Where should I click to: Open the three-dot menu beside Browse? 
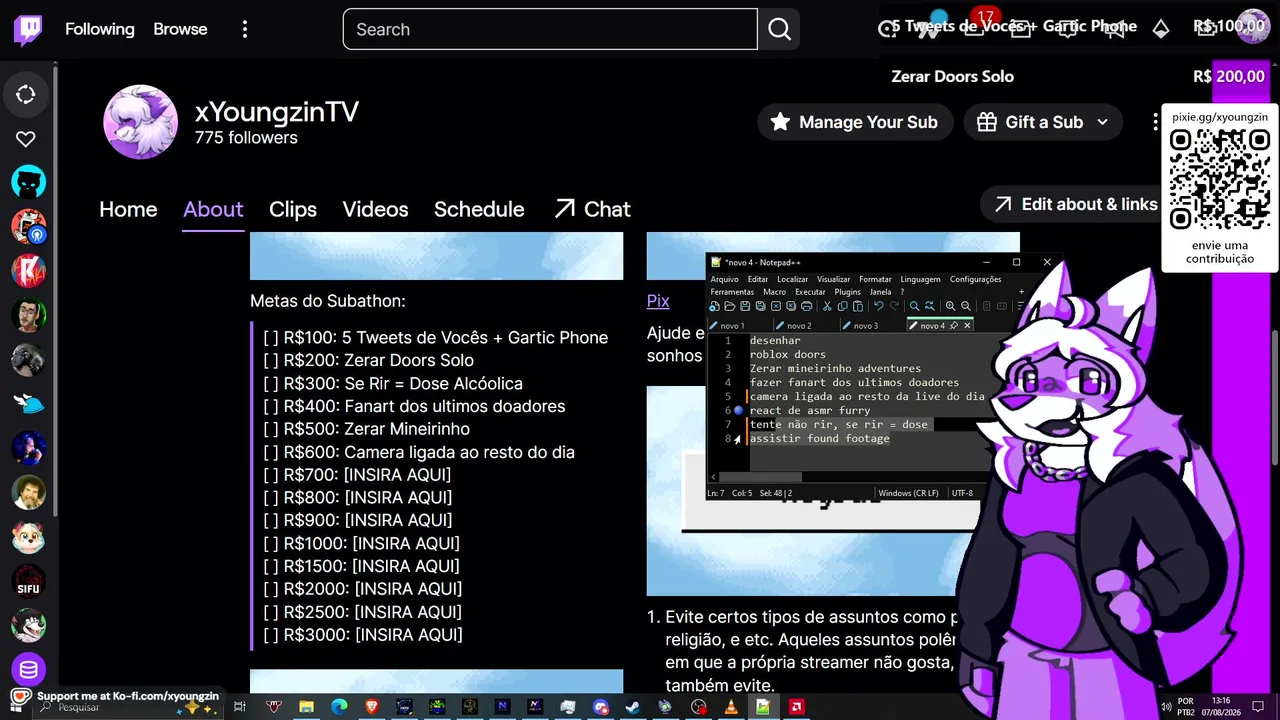[245, 29]
